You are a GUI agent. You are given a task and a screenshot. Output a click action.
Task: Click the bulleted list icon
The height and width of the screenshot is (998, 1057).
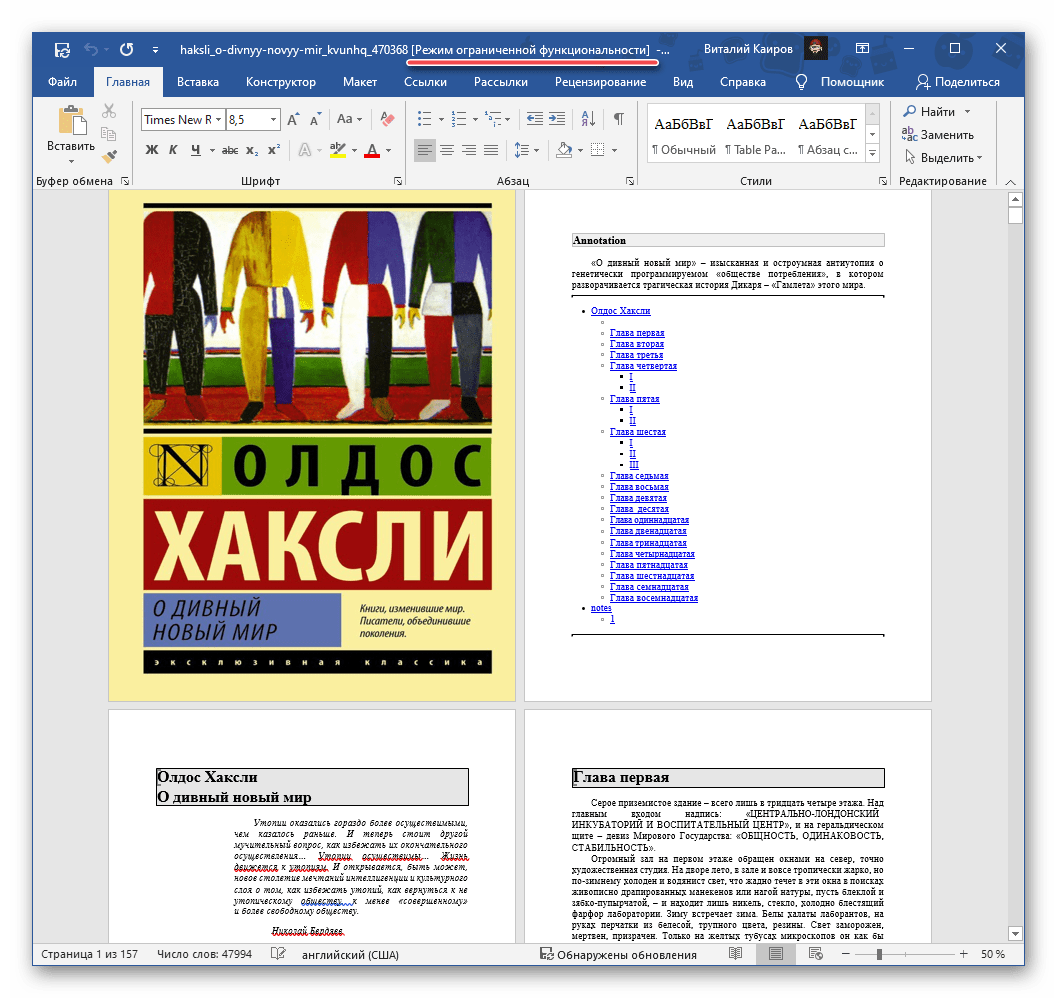point(425,119)
